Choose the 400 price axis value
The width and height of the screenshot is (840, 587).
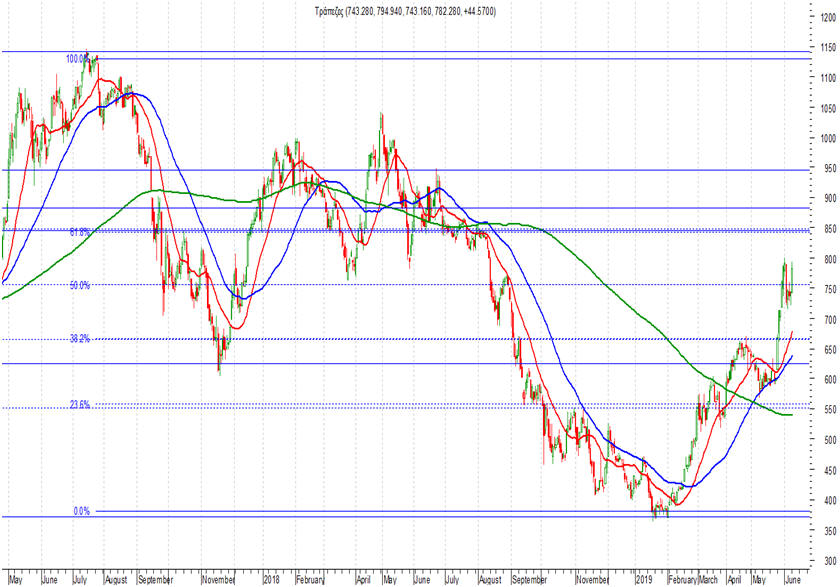coord(830,500)
